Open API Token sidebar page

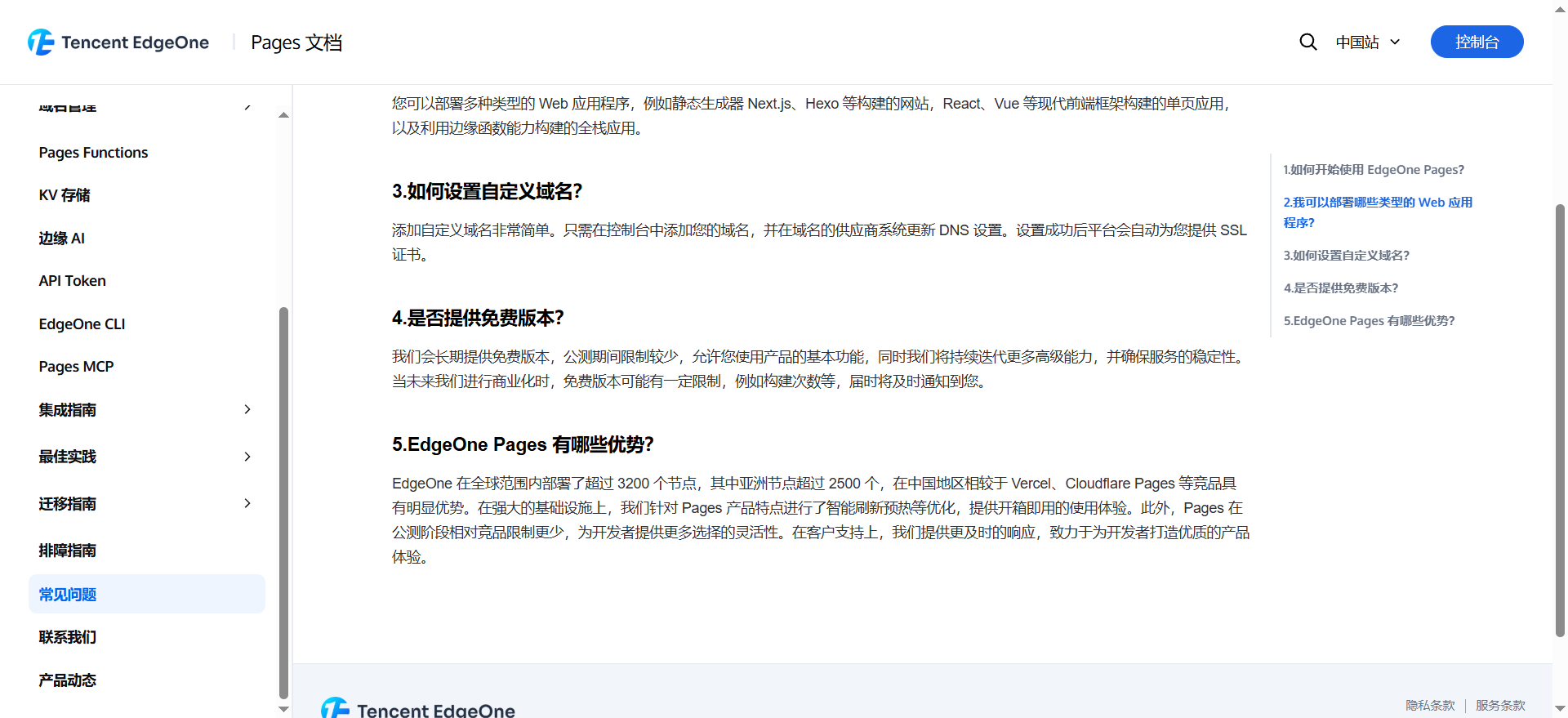[x=72, y=281]
